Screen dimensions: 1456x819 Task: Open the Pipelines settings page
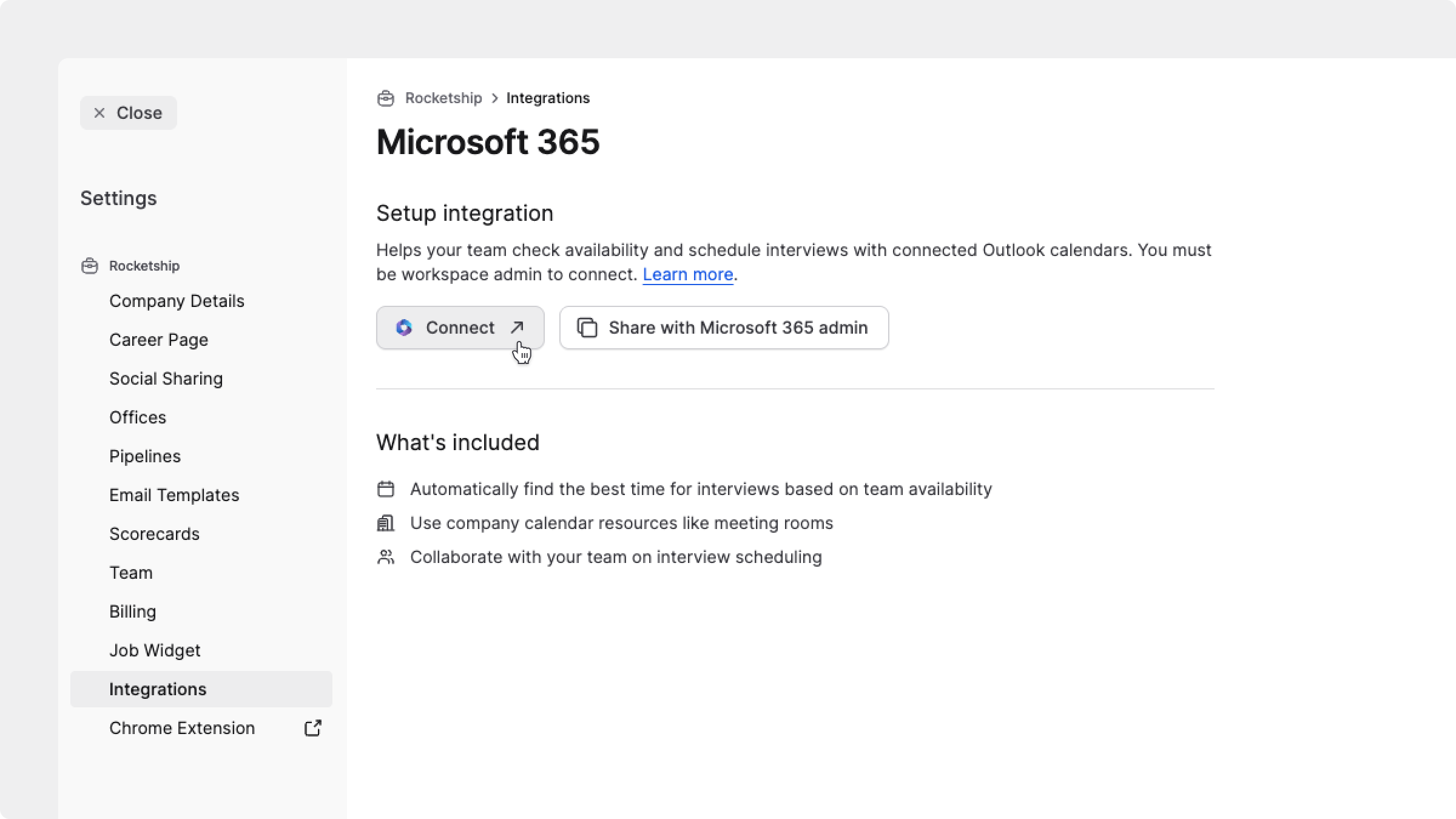pos(144,456)
